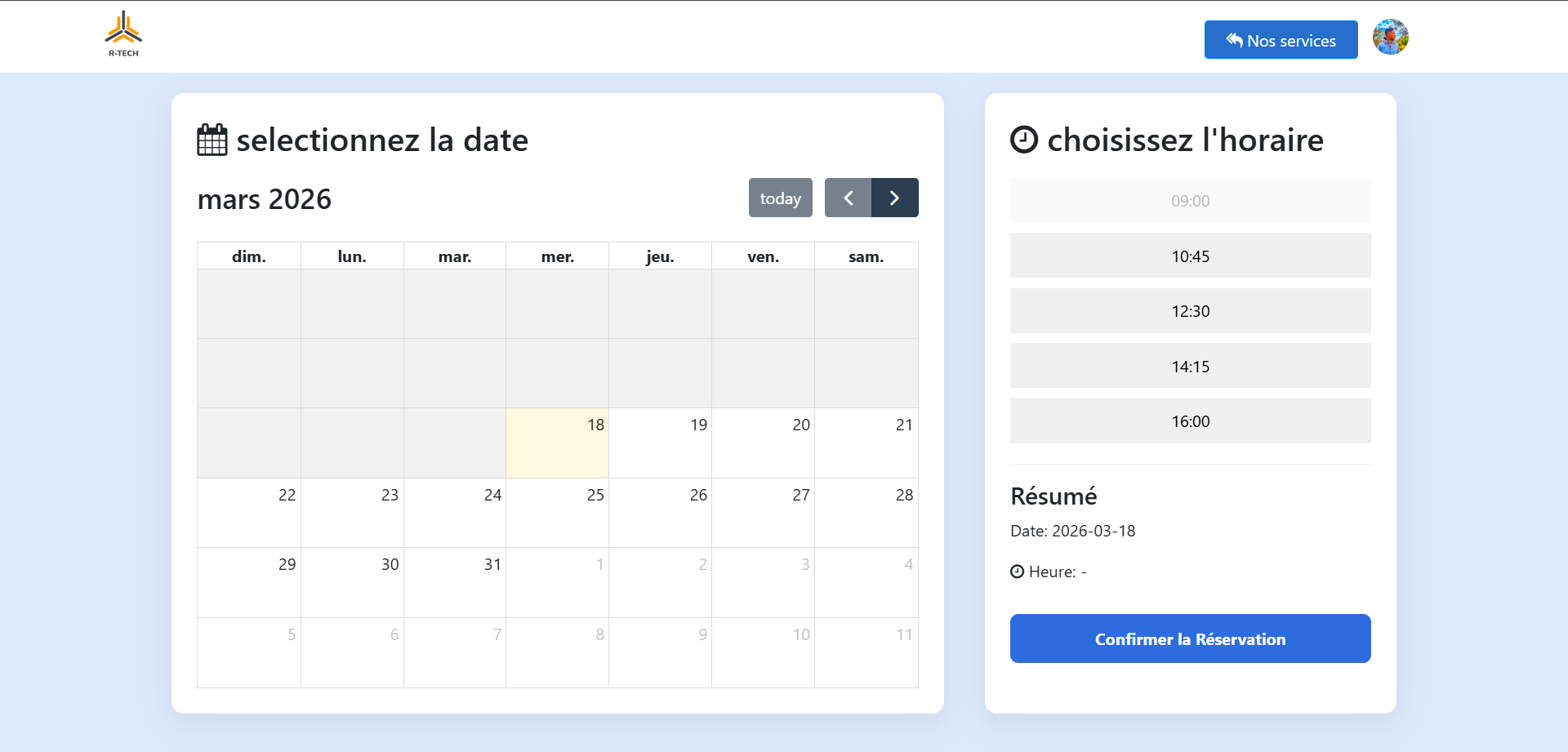Image resolution: width=1568 pixels, height=752 pixels.
Task: Click the clock icon beside horaire heading
Action: click(x=1024, y=140)
